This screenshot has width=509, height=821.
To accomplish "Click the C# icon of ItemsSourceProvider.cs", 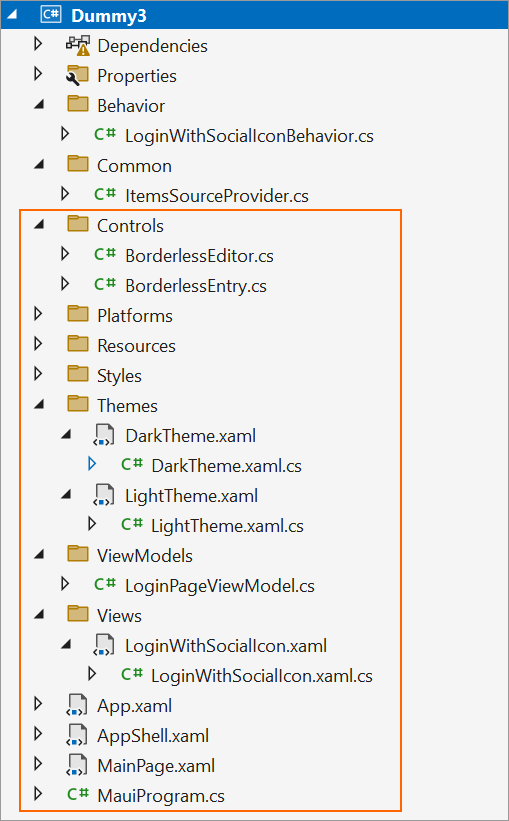I will pos(105,195).
